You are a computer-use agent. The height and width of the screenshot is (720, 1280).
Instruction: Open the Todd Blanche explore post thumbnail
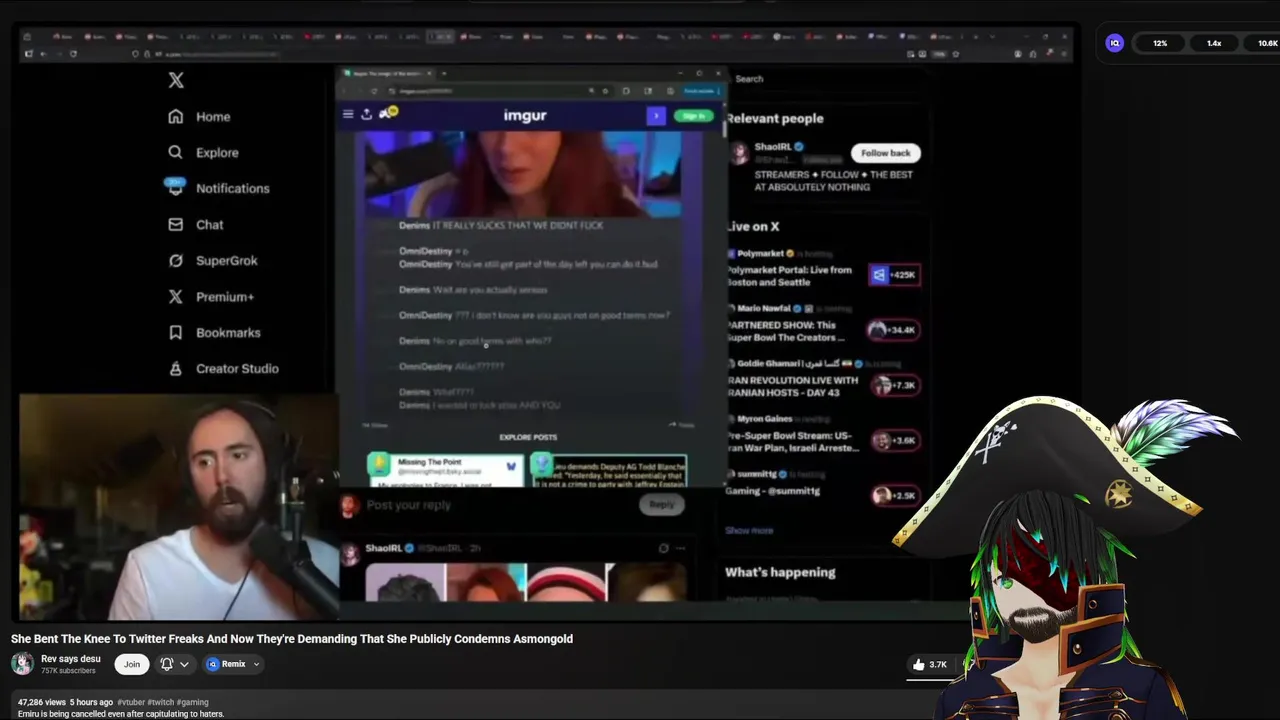[609, 471]
